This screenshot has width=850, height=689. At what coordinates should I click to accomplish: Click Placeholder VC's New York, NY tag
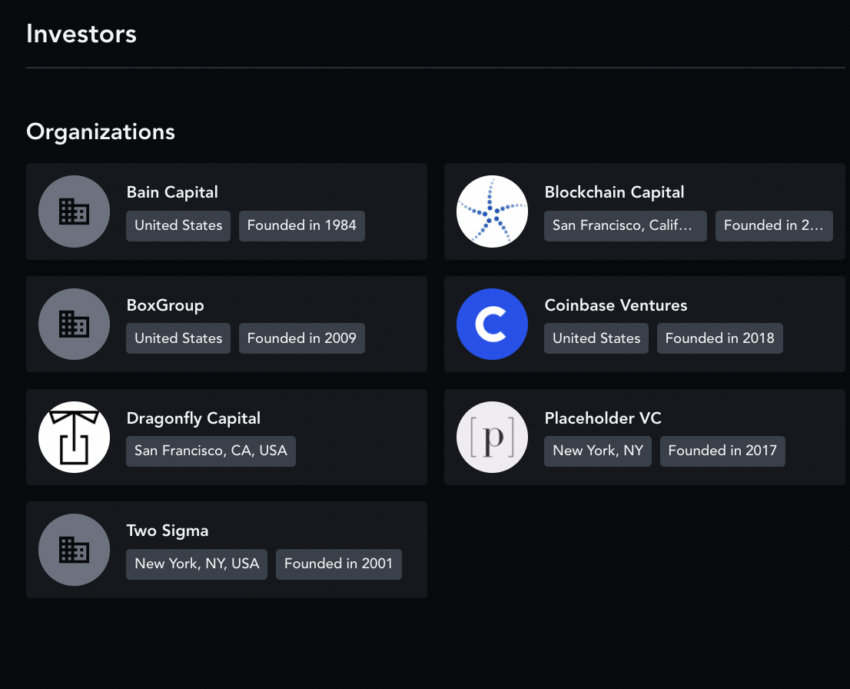pyautogui.click(x=598, y=451)
